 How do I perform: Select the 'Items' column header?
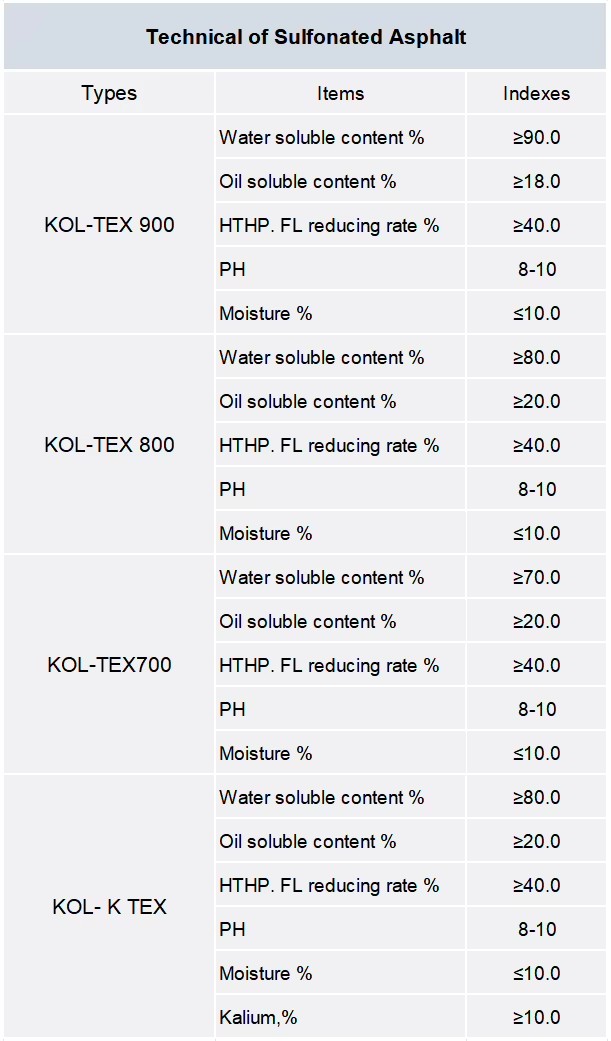click(340, 93)
